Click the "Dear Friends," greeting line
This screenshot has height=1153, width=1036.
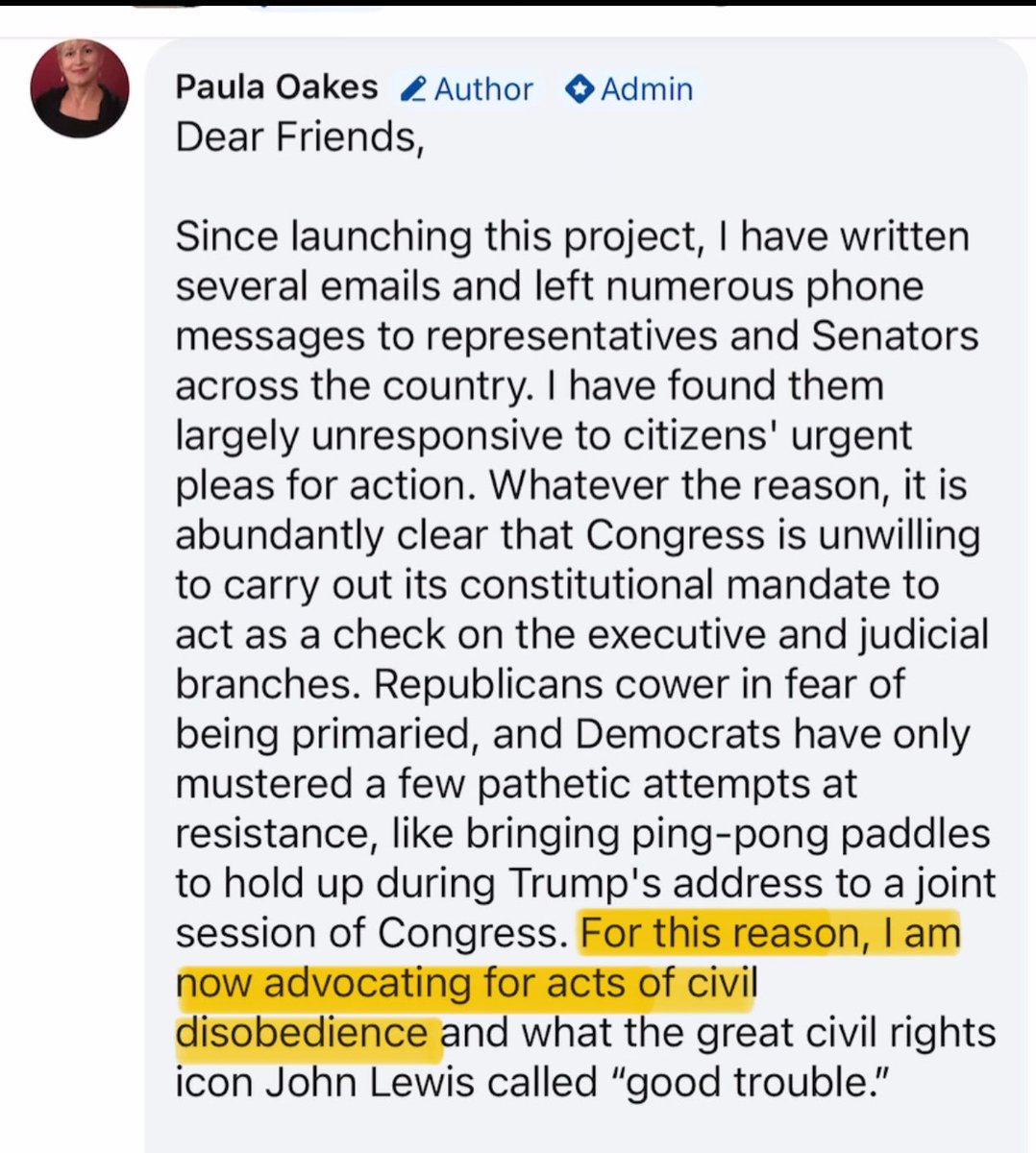point(299,137)
